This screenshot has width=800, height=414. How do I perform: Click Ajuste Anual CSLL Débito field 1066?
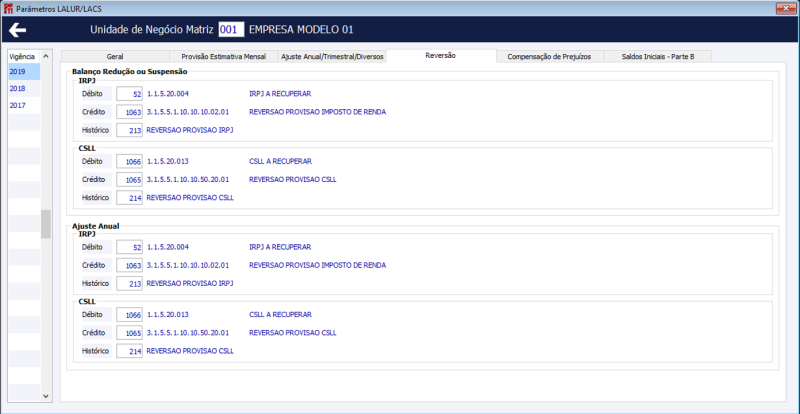[x=129, y=314]
